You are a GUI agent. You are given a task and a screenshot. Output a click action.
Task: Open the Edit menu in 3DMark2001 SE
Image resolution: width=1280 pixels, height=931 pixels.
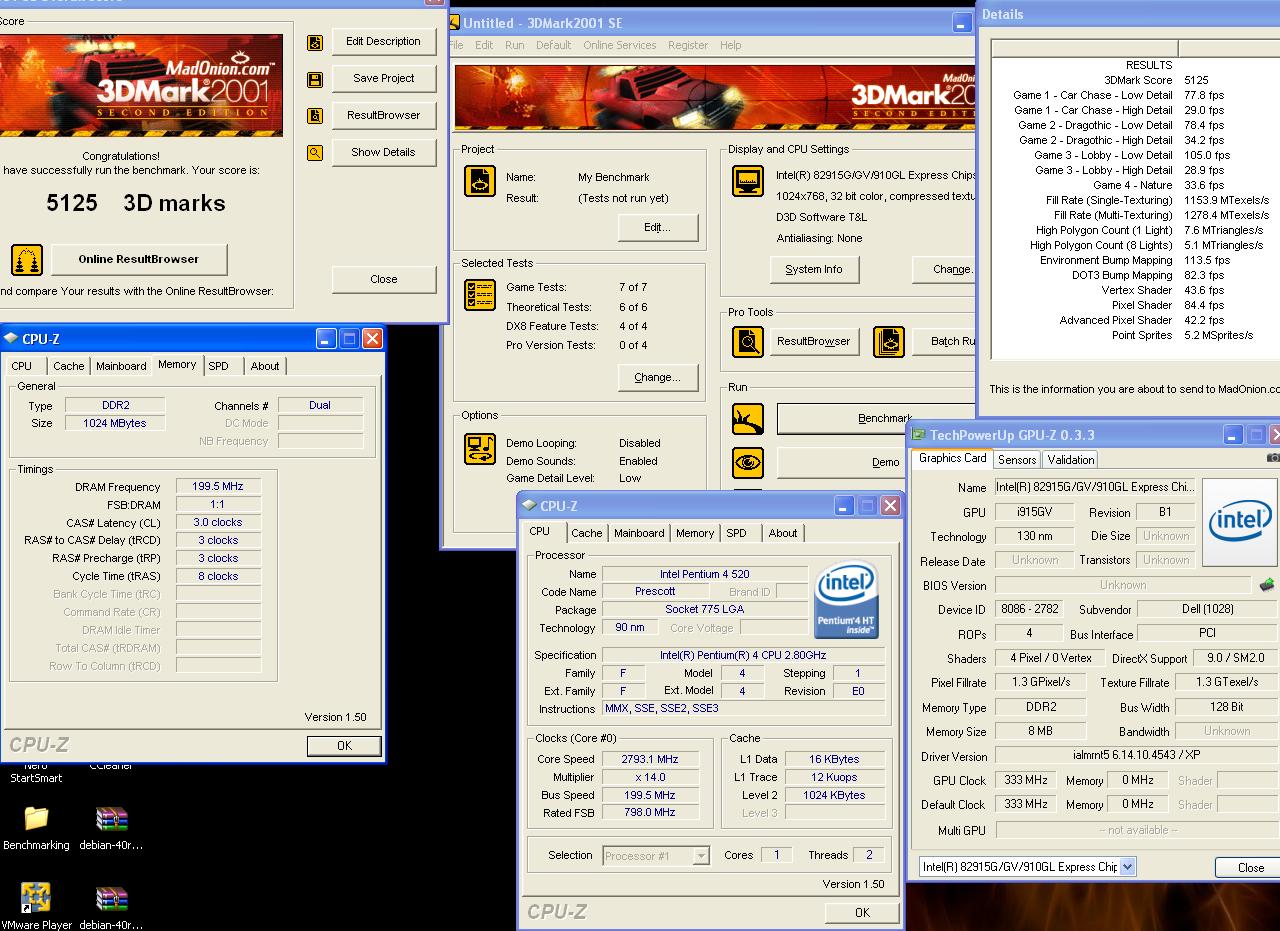pos(484,45)
